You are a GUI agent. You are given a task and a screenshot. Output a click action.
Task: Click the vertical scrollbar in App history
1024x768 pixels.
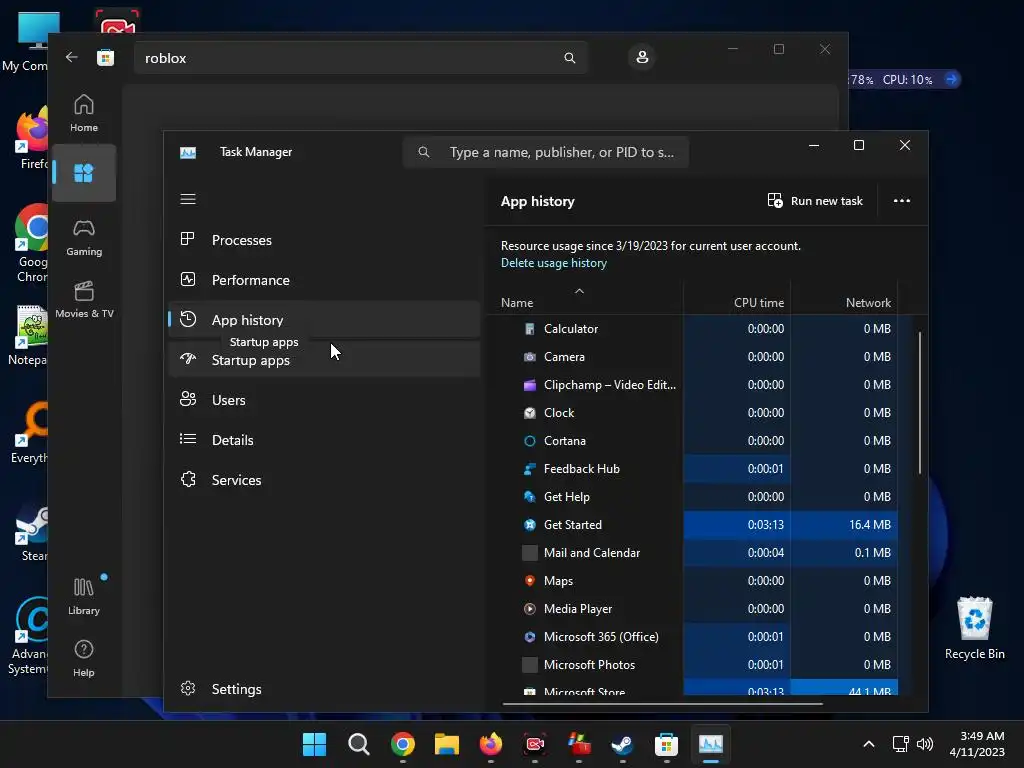[x=920, y=403]
